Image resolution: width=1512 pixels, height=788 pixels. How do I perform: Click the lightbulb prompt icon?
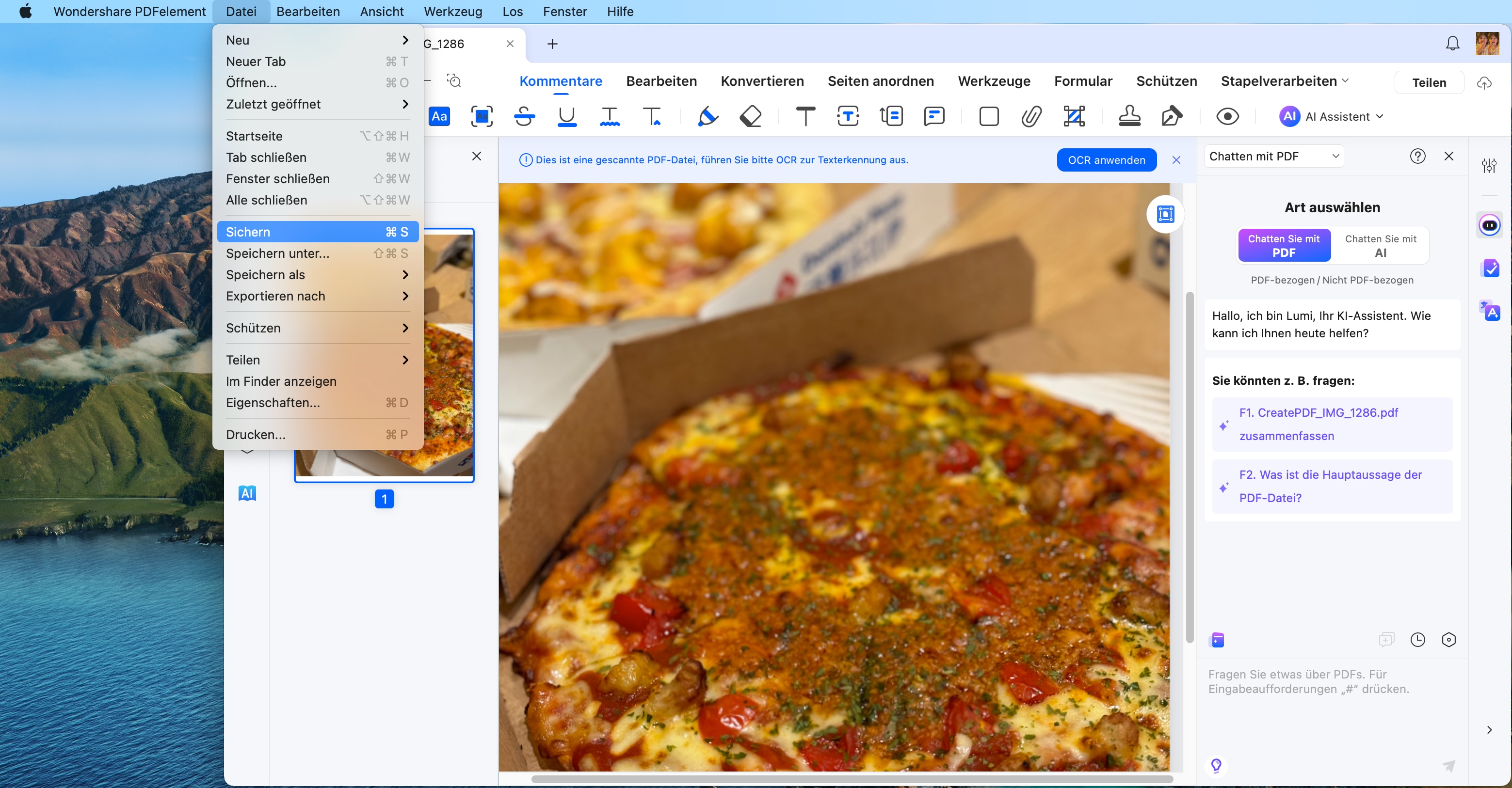1216,765
